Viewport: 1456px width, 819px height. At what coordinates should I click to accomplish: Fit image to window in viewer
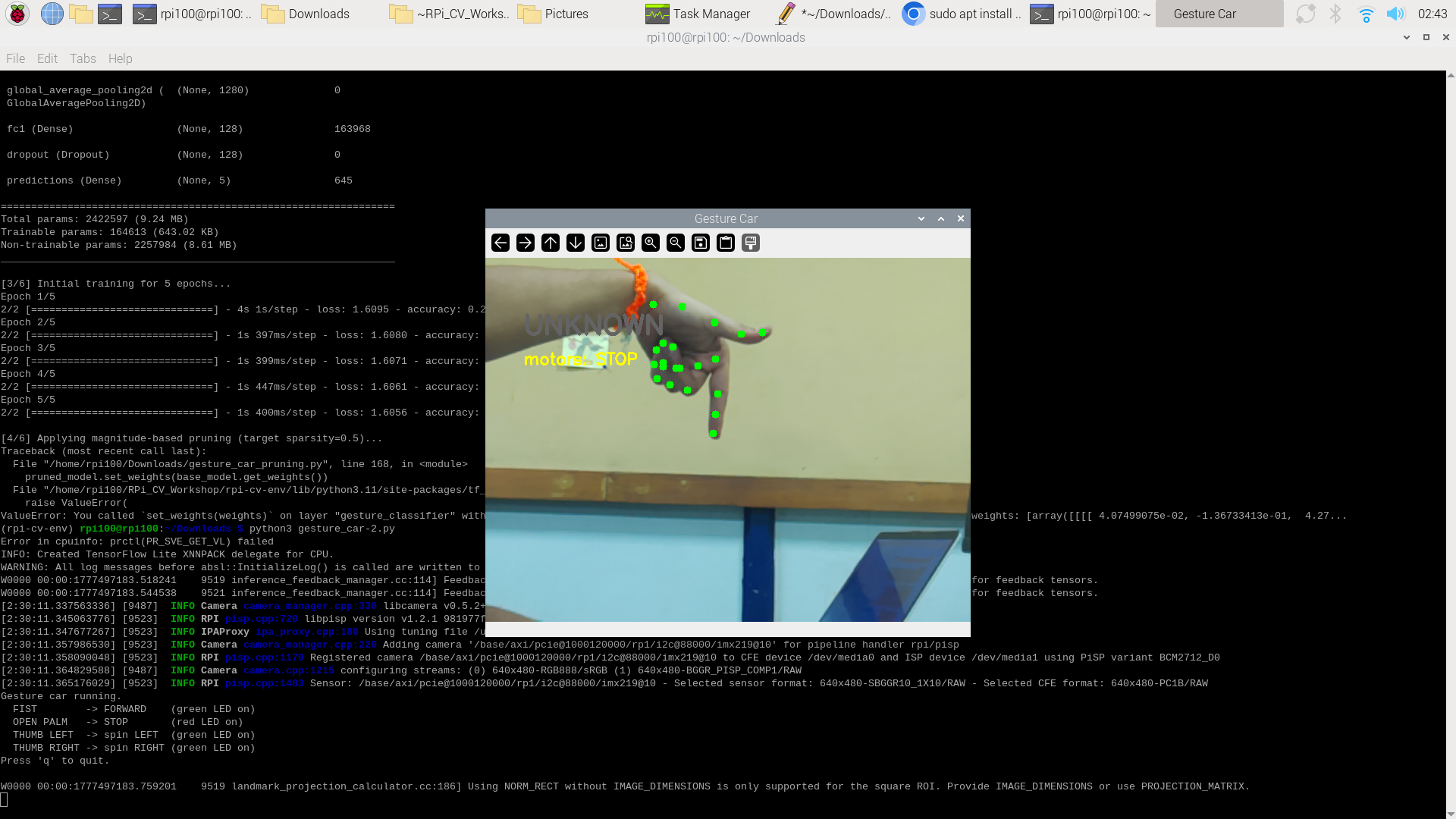pos(626,243)
